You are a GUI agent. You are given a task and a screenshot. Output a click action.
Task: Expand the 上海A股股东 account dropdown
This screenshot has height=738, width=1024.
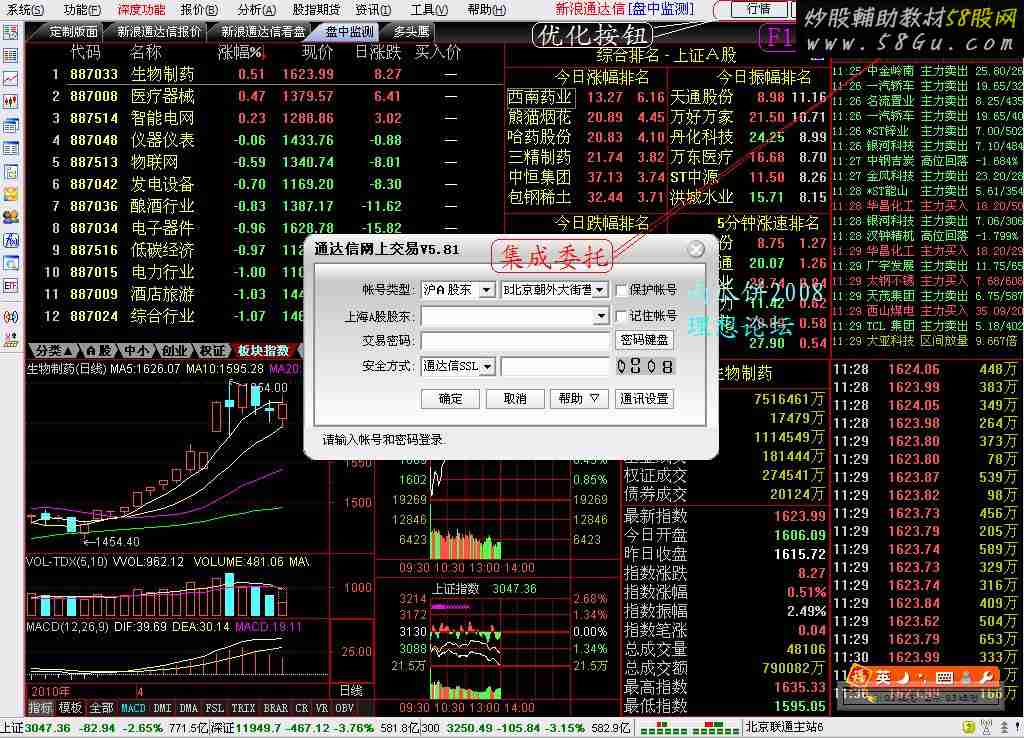coord(600,316)
